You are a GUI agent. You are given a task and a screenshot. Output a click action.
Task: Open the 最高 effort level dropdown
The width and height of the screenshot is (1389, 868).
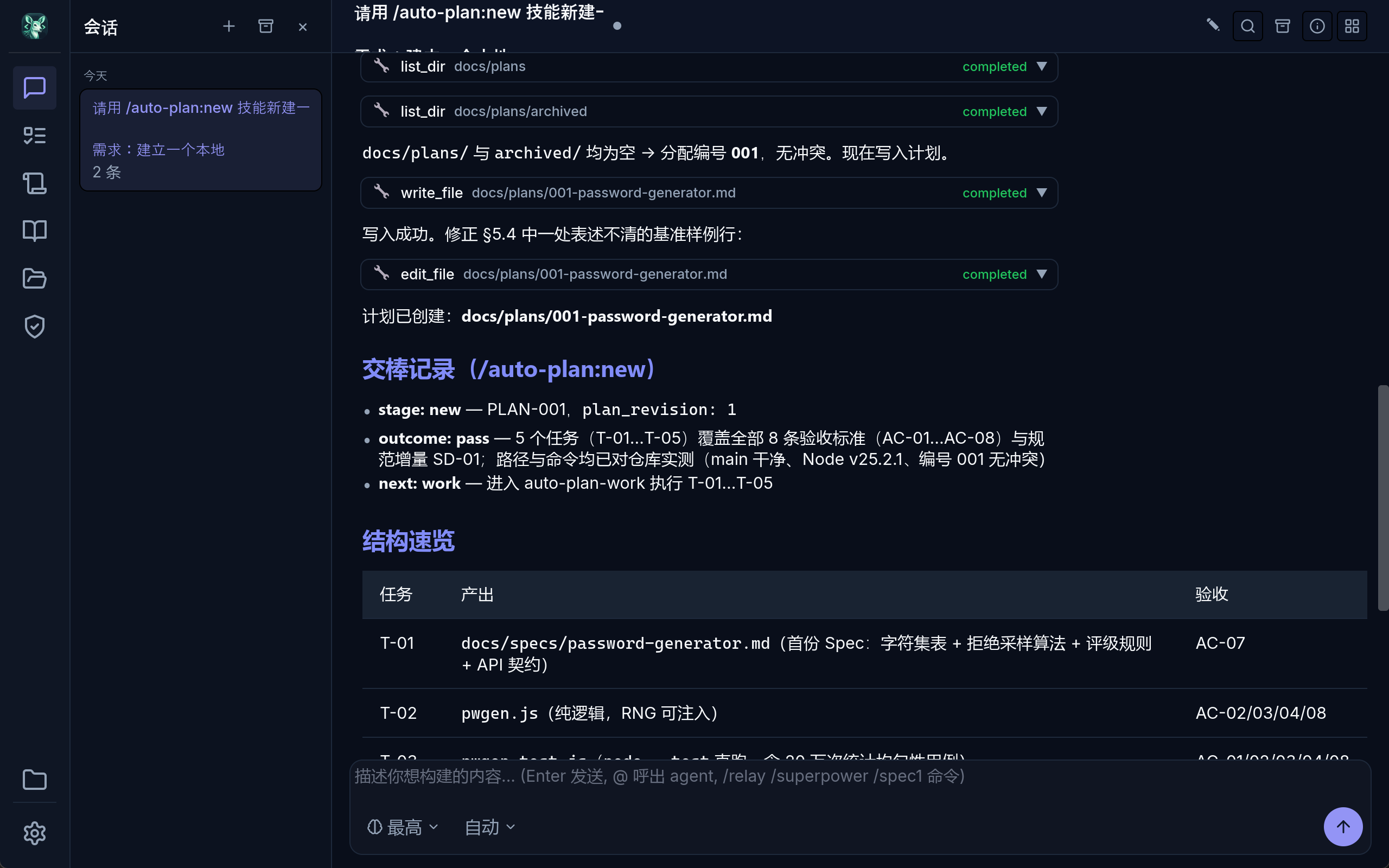[403, 827]
